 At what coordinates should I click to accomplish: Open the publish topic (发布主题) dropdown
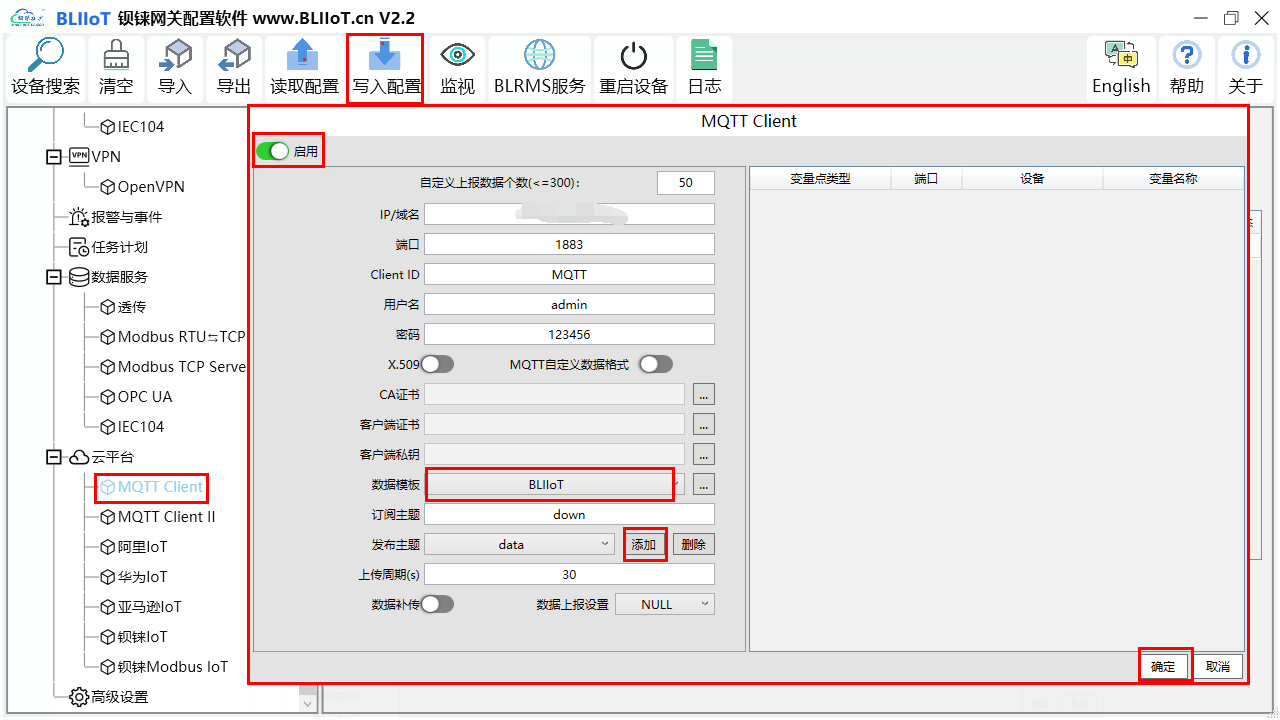(x=520, y=544)
